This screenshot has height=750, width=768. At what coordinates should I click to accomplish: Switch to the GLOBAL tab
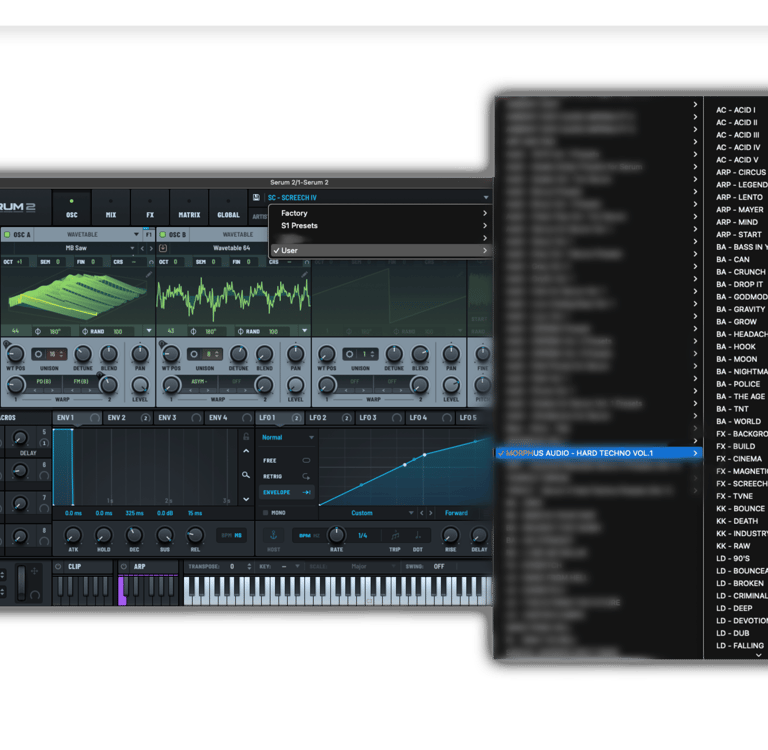228,208
